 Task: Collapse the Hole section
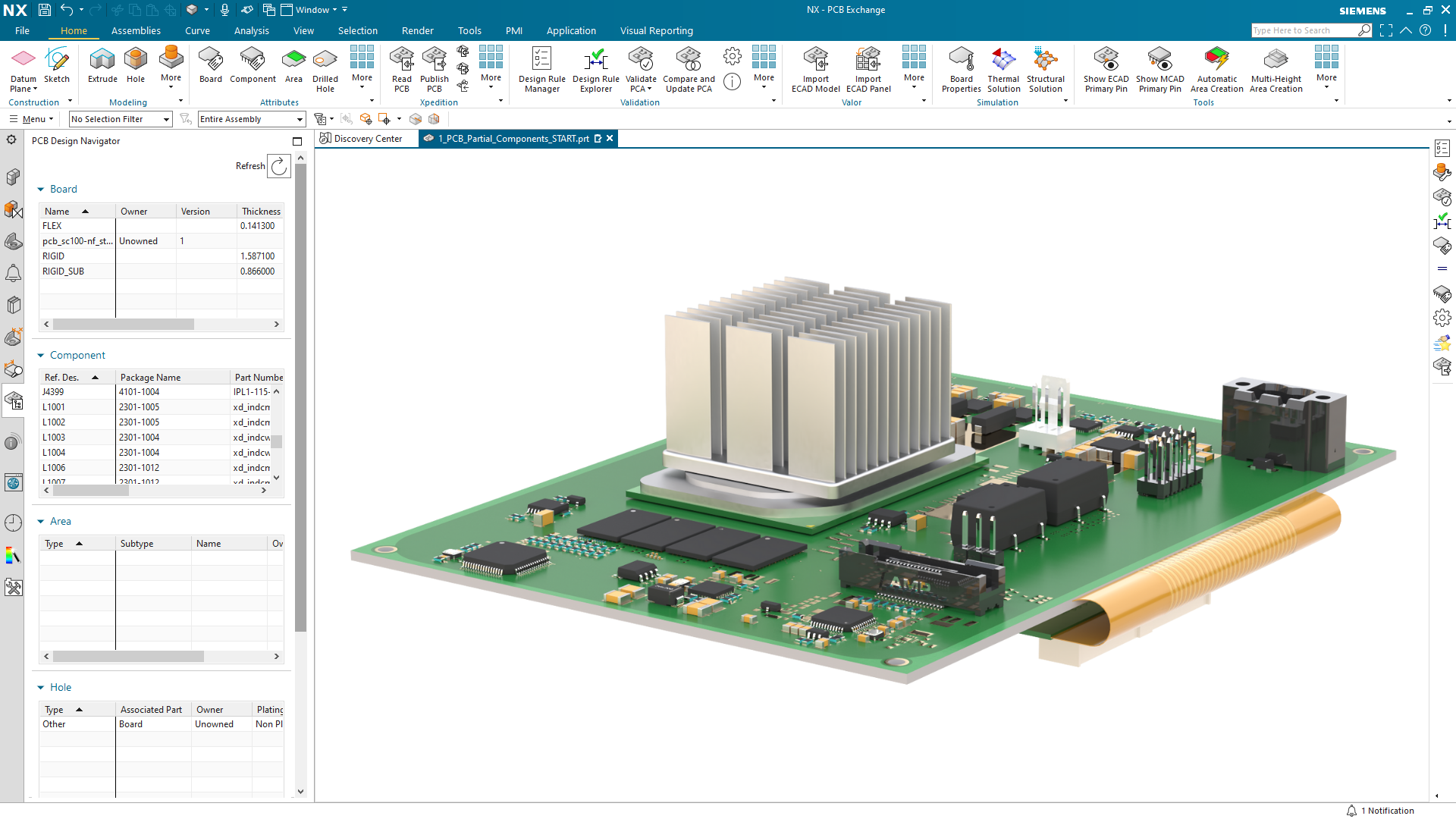[x=42, y=687]
